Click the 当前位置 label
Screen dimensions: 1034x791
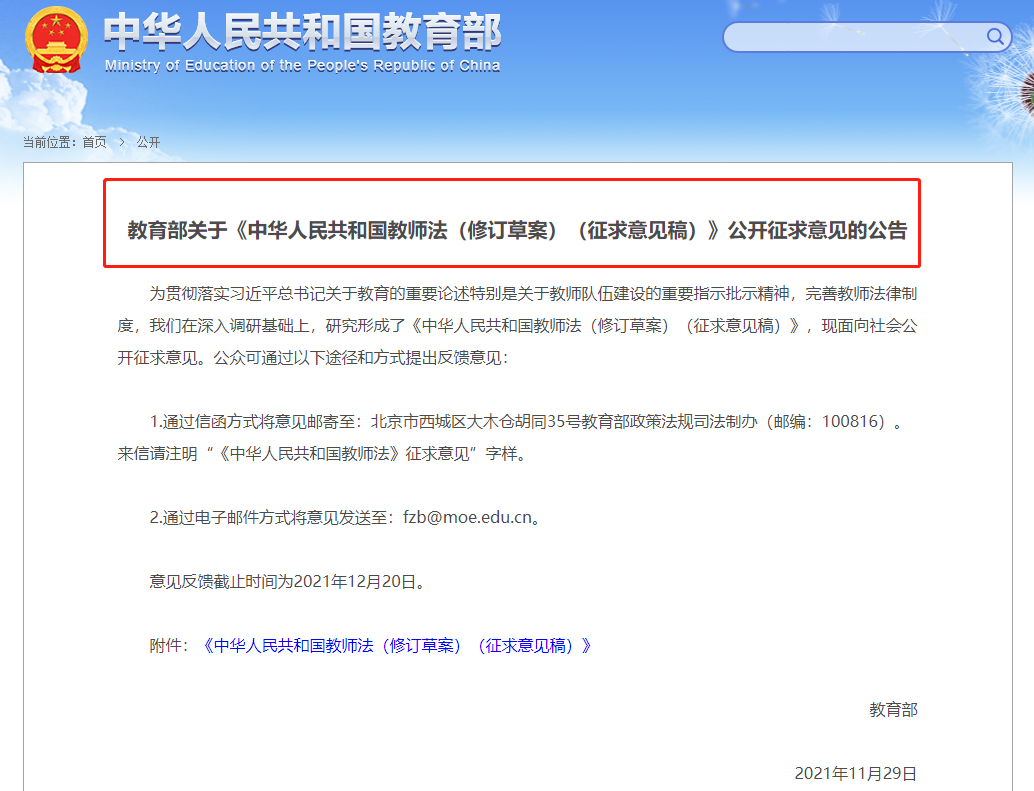coord(48,142)
